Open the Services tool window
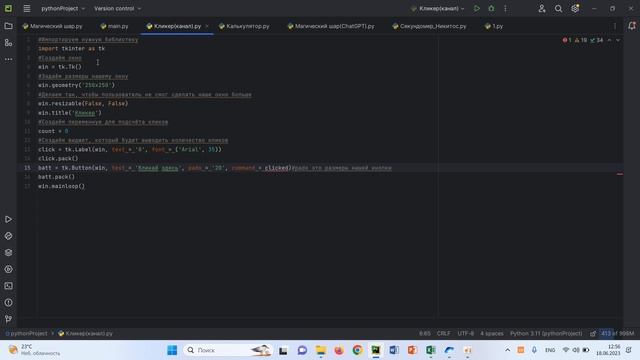Image resolution: width=640 pixels, height=360 pixels. pyautogui.click(x=8, y=269)
